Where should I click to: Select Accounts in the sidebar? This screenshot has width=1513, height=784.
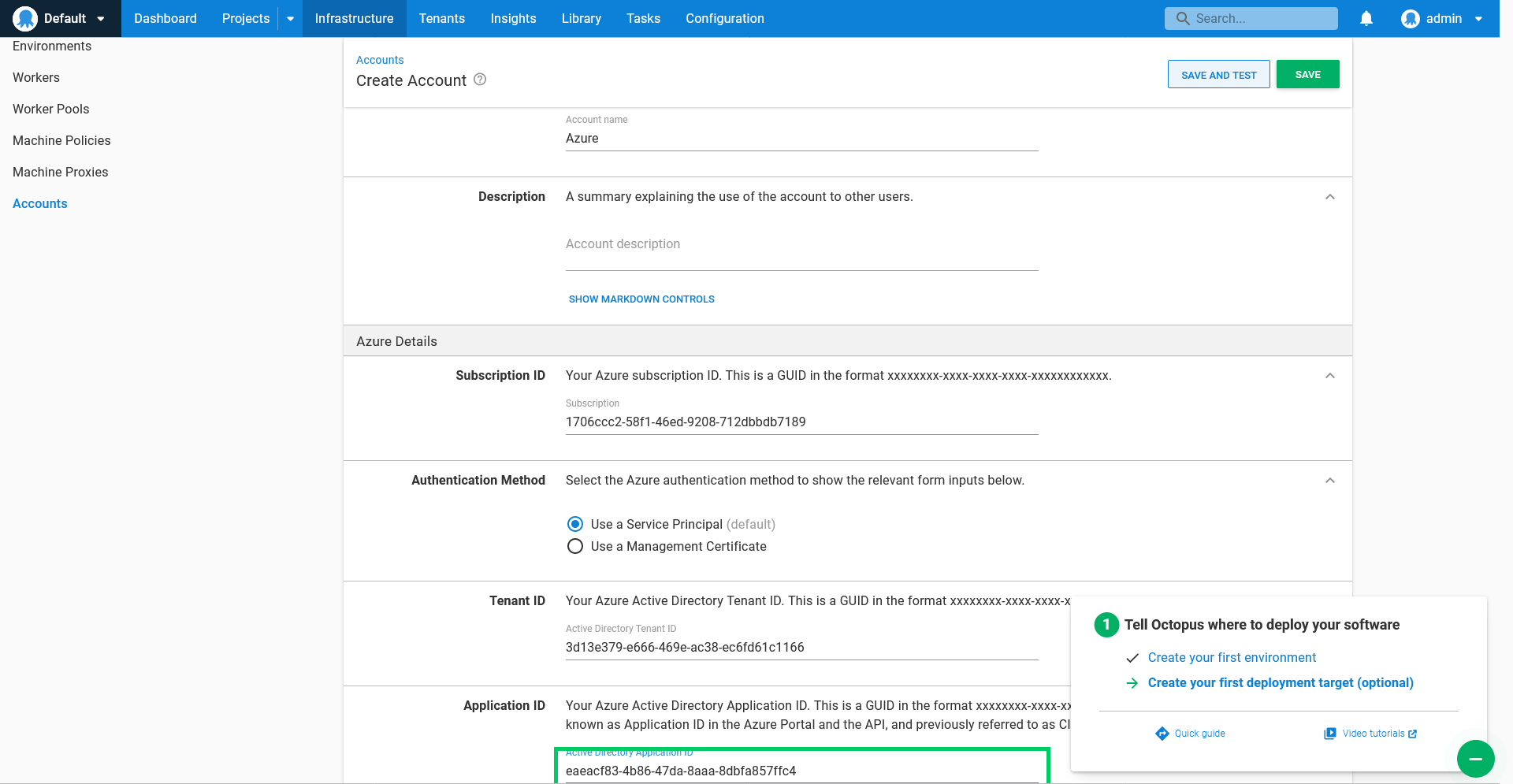tap(40, 203)
